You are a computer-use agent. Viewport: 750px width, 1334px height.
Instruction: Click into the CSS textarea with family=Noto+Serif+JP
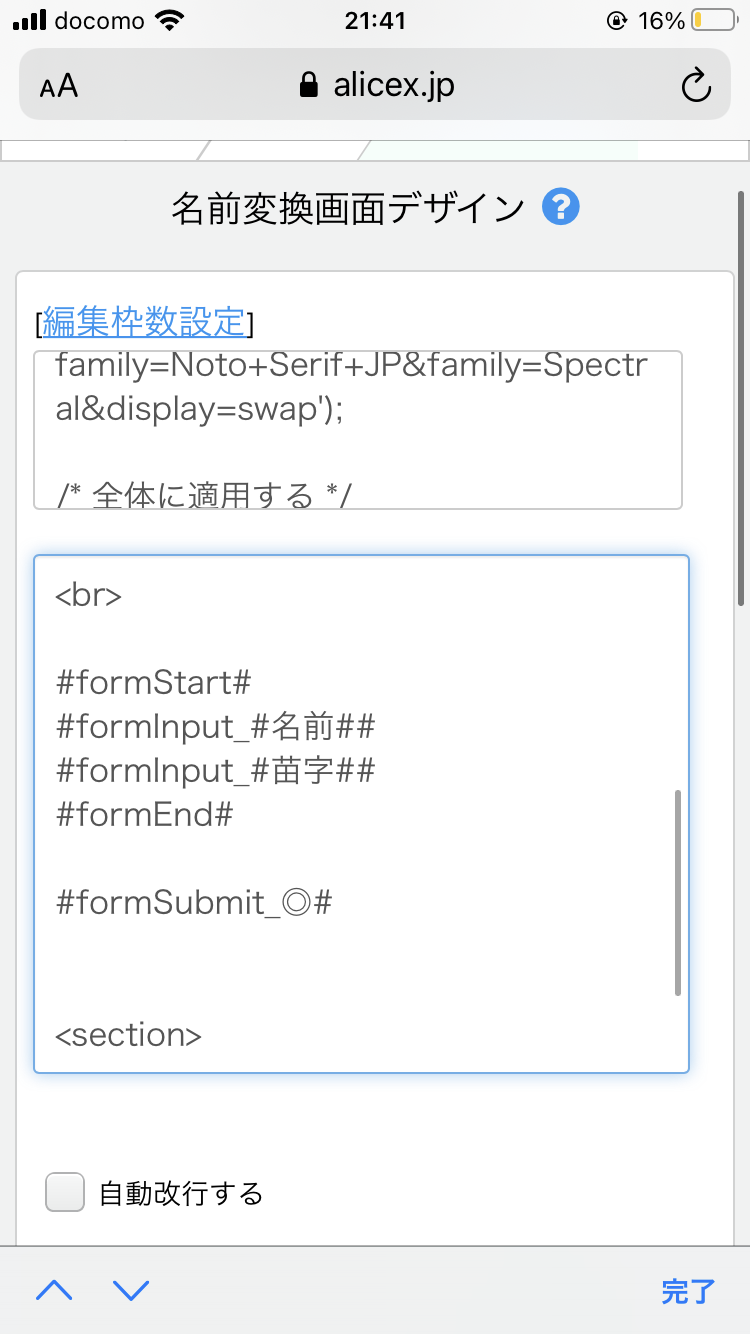(x=357, y=430)
